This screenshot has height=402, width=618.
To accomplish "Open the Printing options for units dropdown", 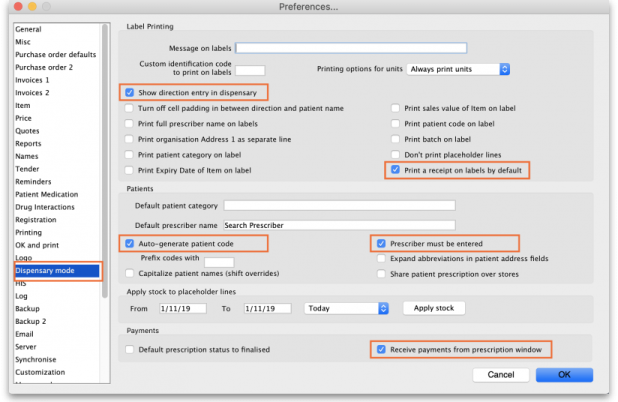I will [x=473, y=69].
